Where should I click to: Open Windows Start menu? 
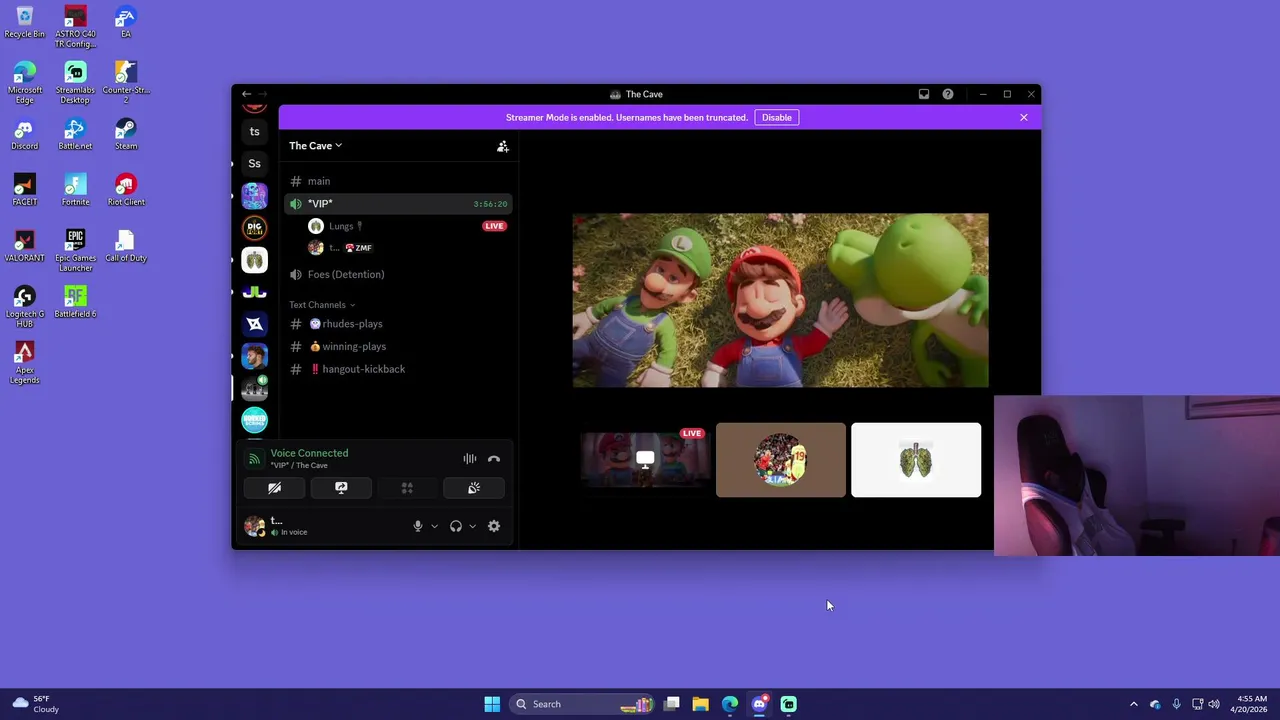492,704
